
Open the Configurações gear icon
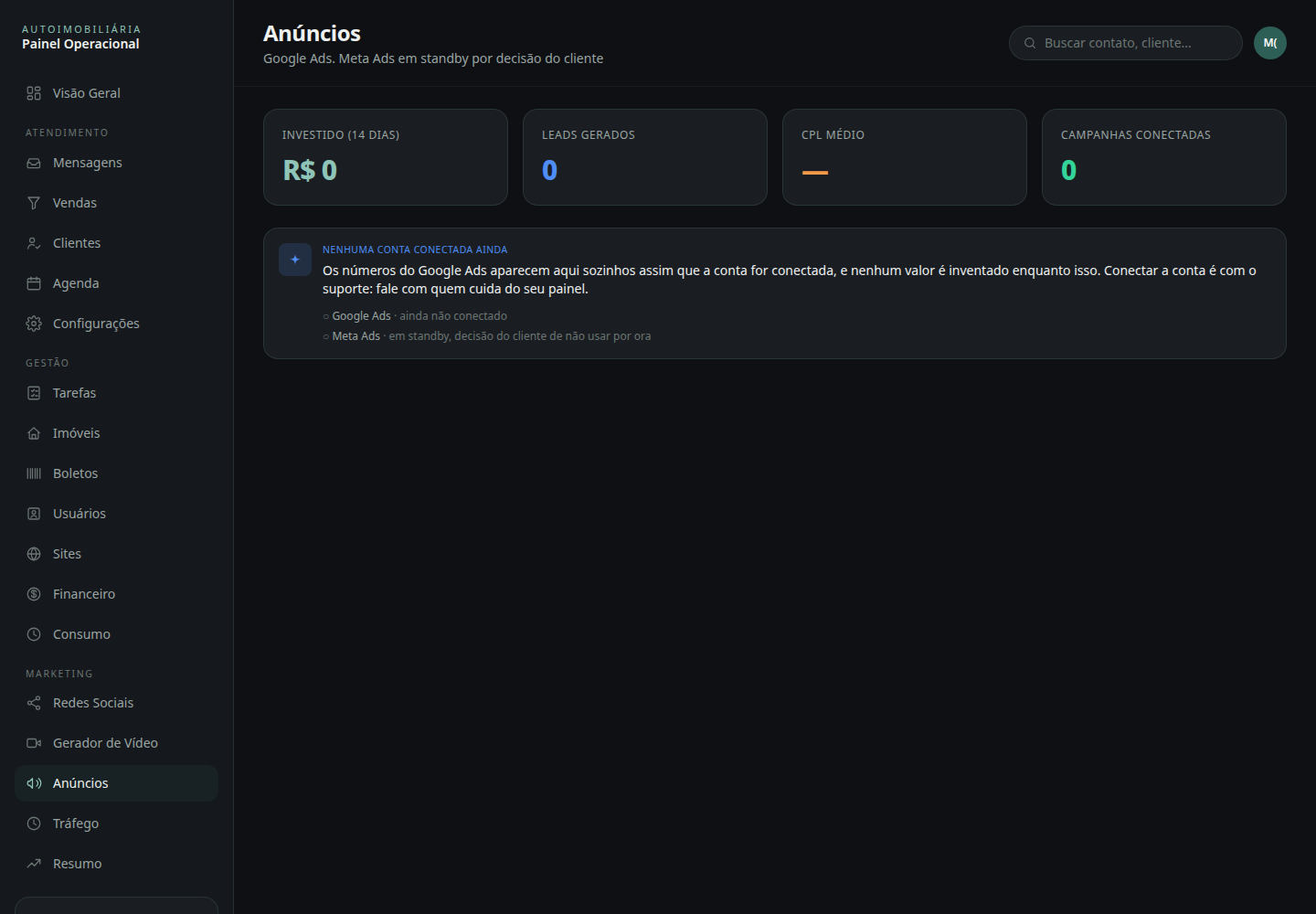(34, 324)
